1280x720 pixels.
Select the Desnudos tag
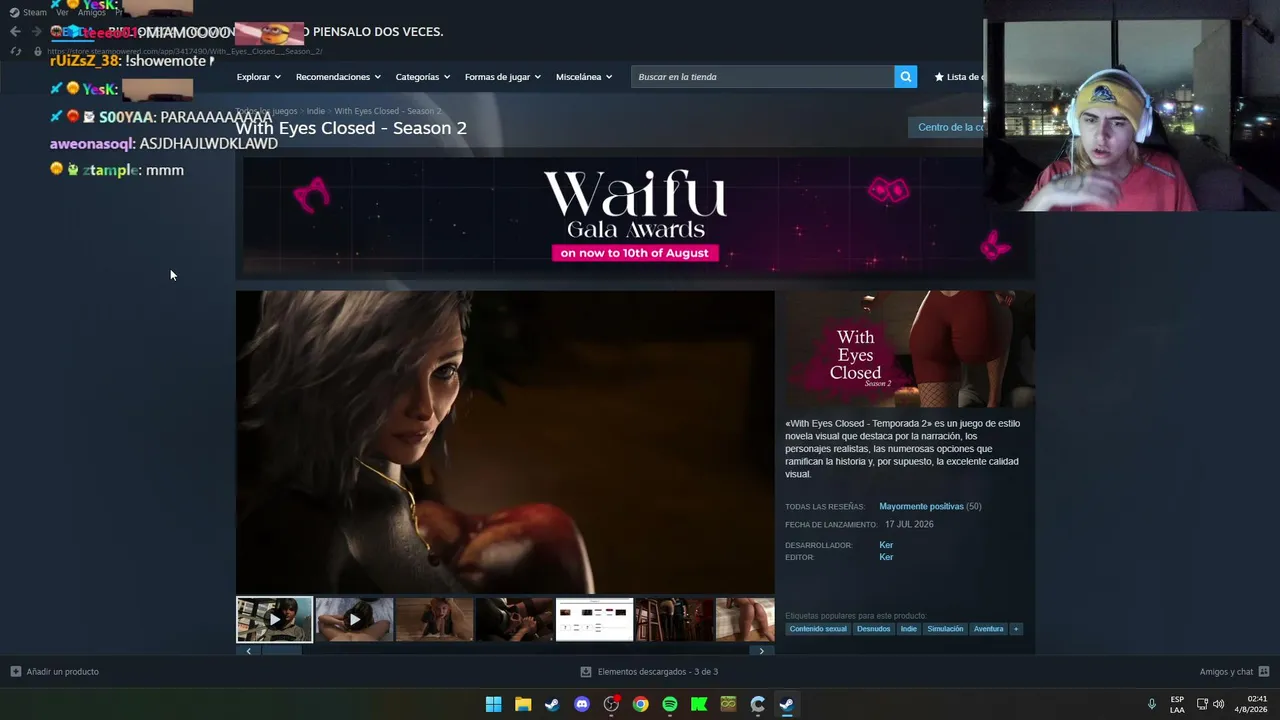873,629
